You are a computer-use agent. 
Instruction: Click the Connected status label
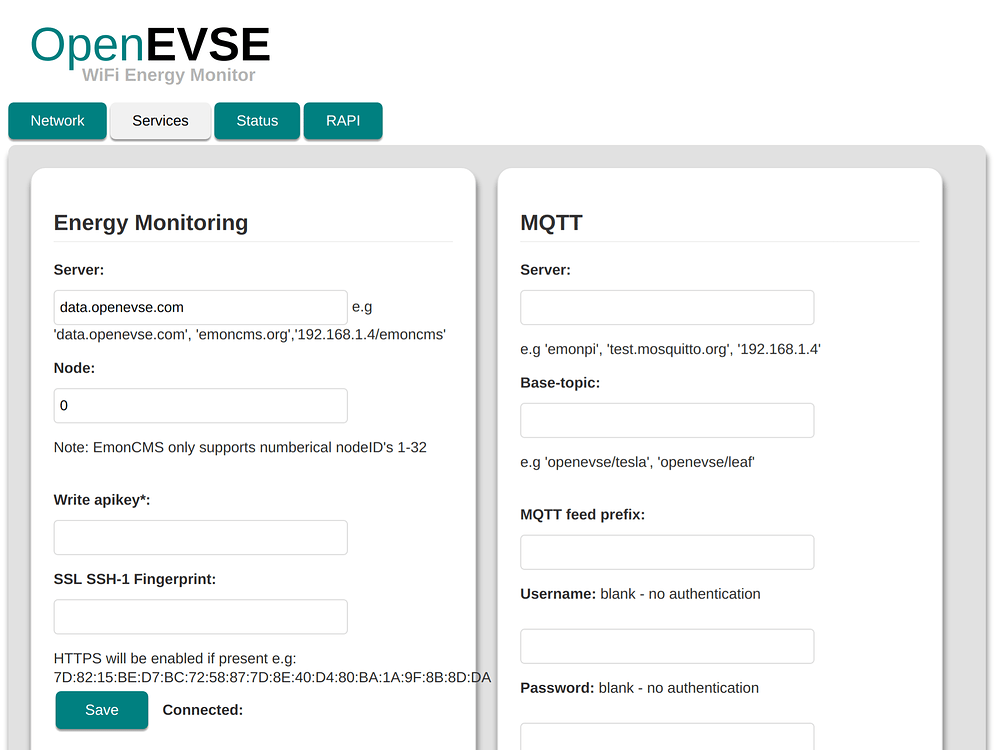click(x=202, y=710)
